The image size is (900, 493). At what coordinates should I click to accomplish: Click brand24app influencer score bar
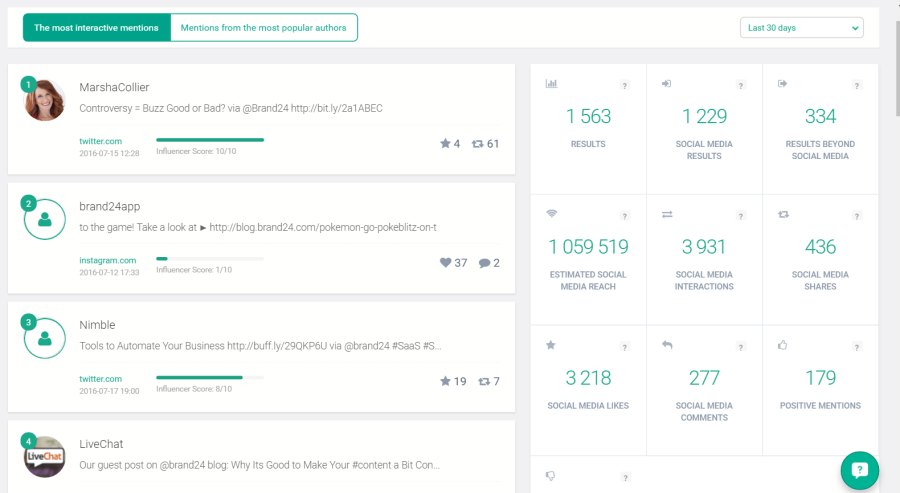(x=210, y=259)
